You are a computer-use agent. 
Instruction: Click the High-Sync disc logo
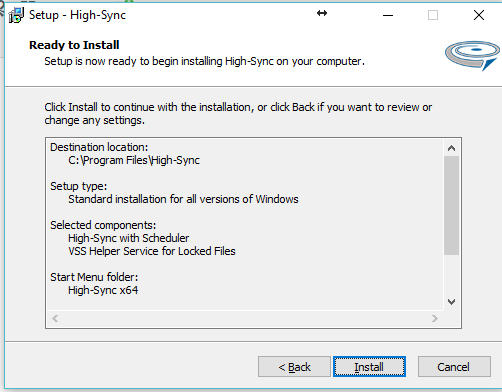point(472,55)
